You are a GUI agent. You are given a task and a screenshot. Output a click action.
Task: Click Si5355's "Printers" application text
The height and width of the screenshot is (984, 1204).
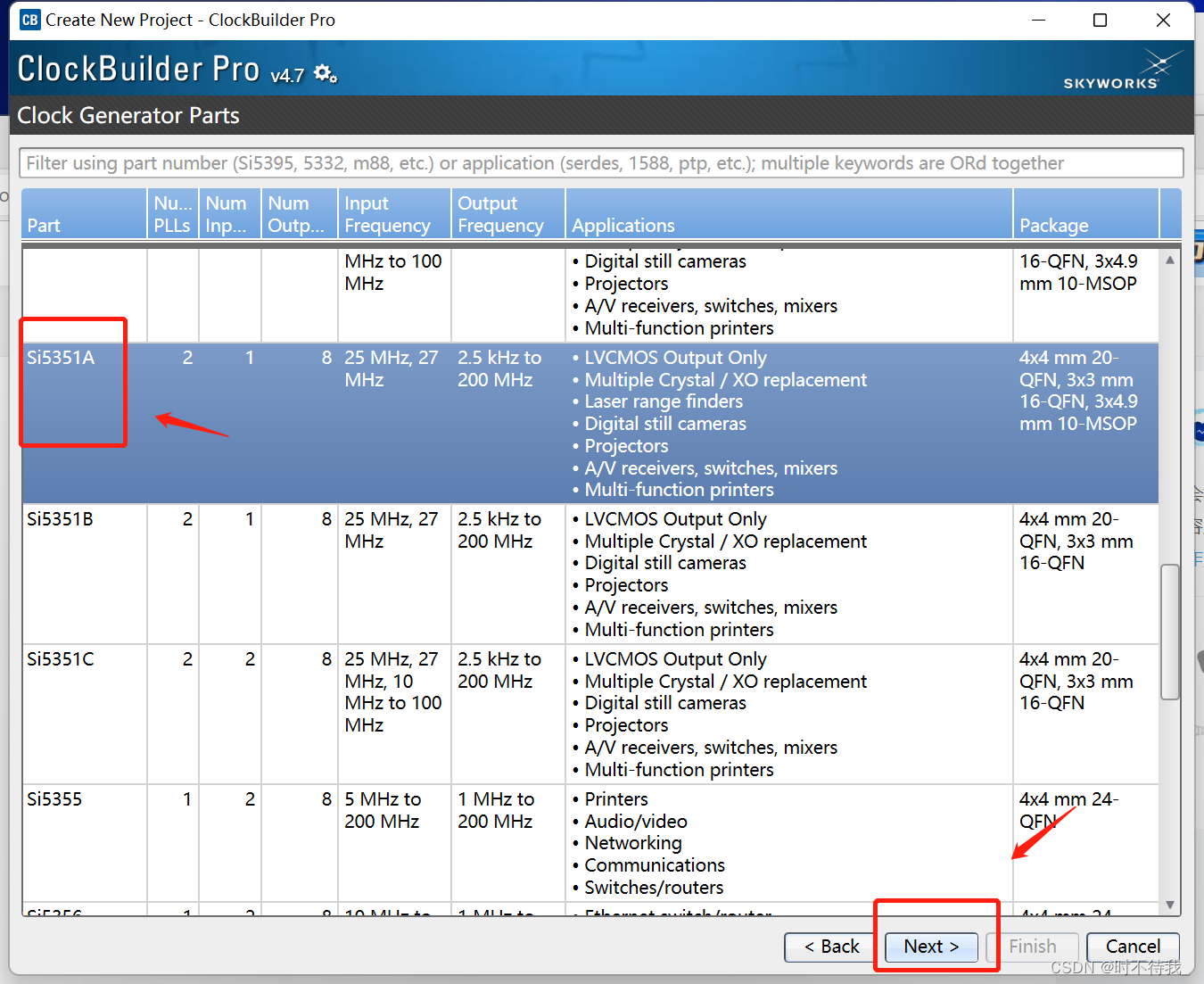tap(616, 799)
